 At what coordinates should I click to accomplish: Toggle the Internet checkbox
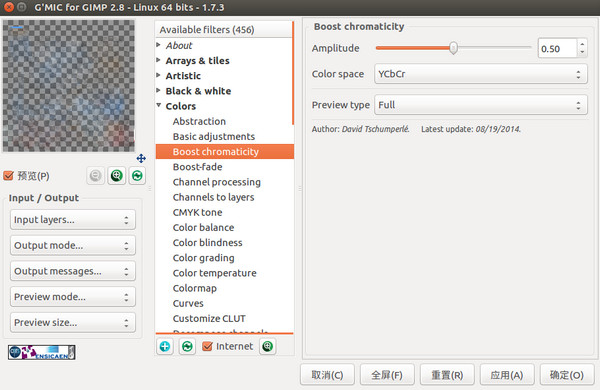pos(207,346)
